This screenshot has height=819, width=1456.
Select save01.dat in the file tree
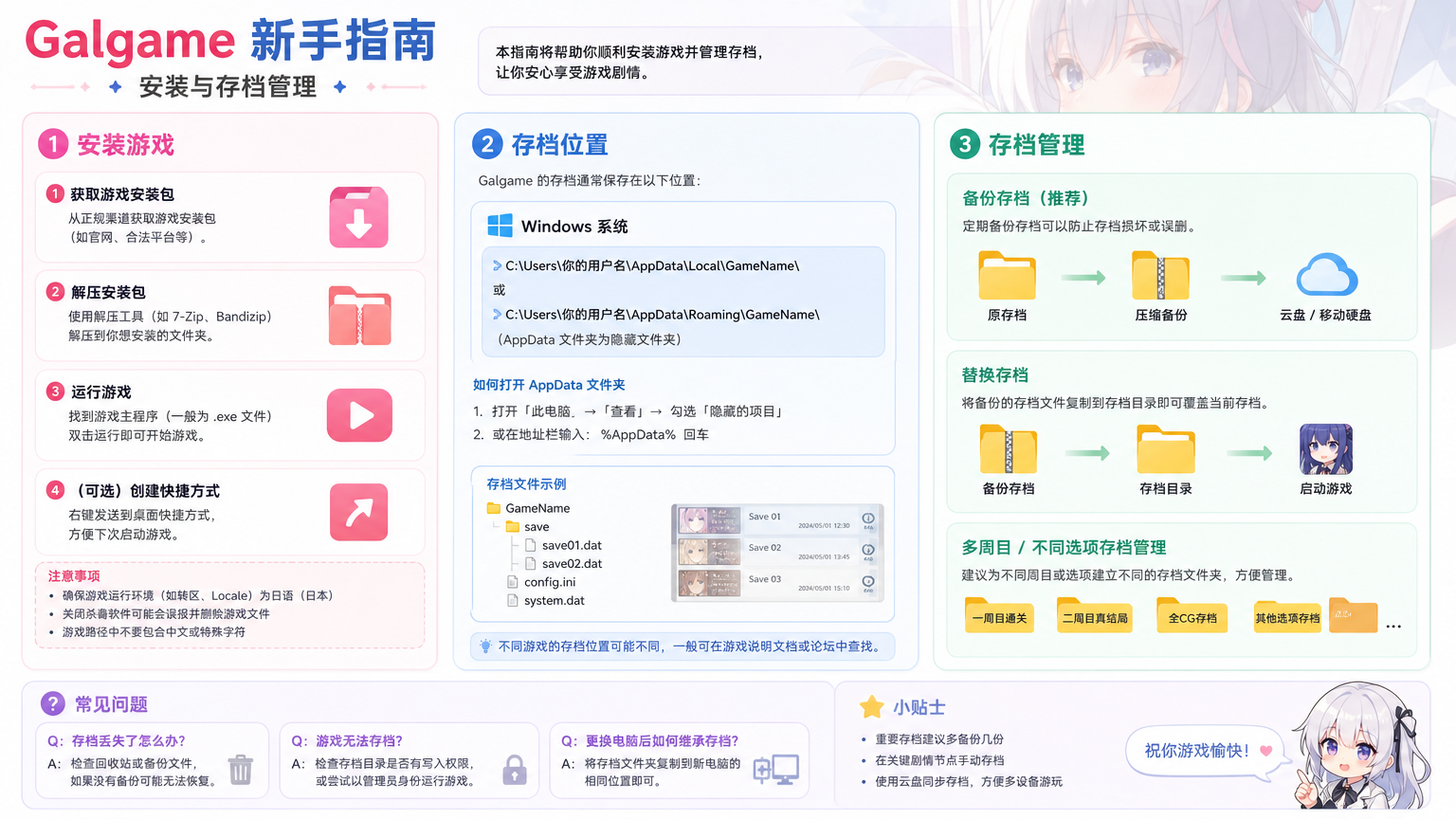pos(563,545)
